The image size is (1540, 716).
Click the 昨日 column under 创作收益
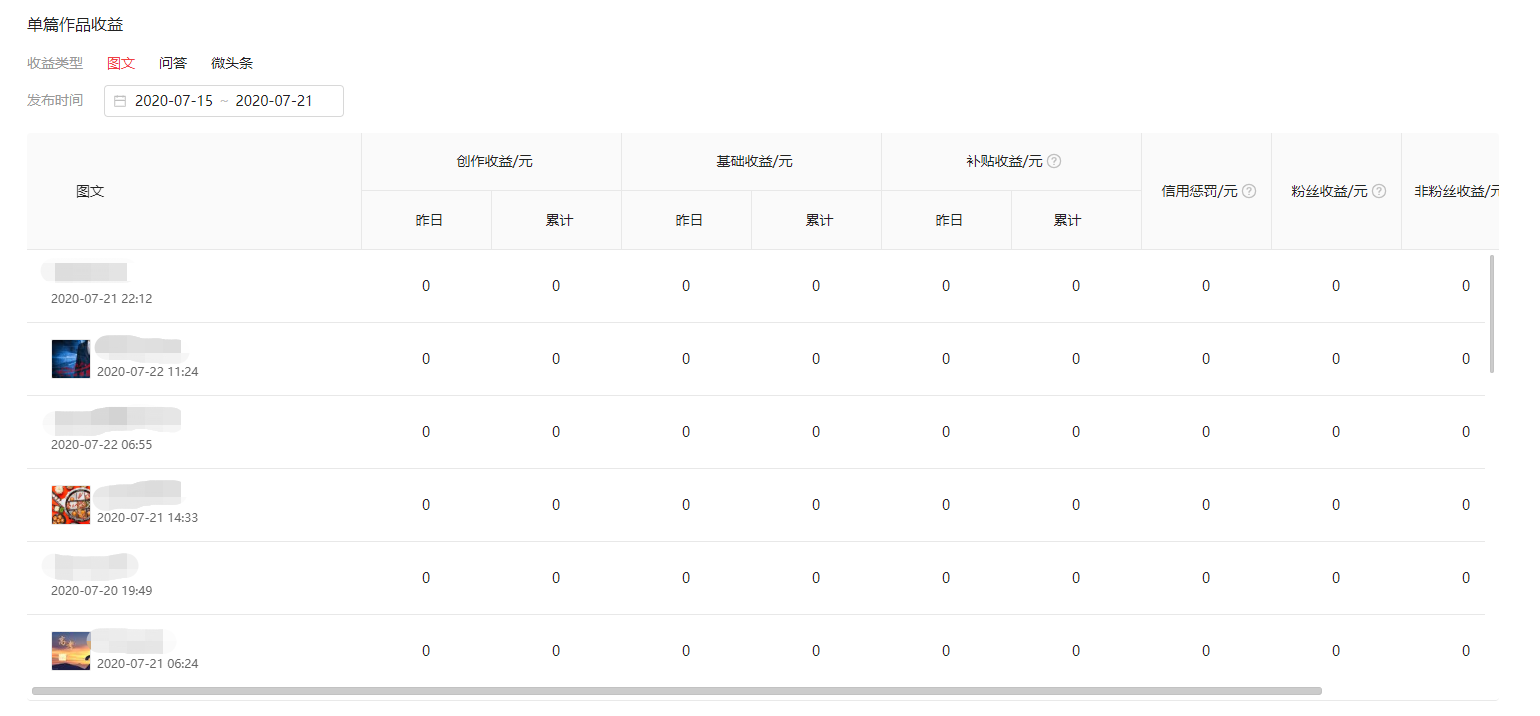[x=426, y=219]
